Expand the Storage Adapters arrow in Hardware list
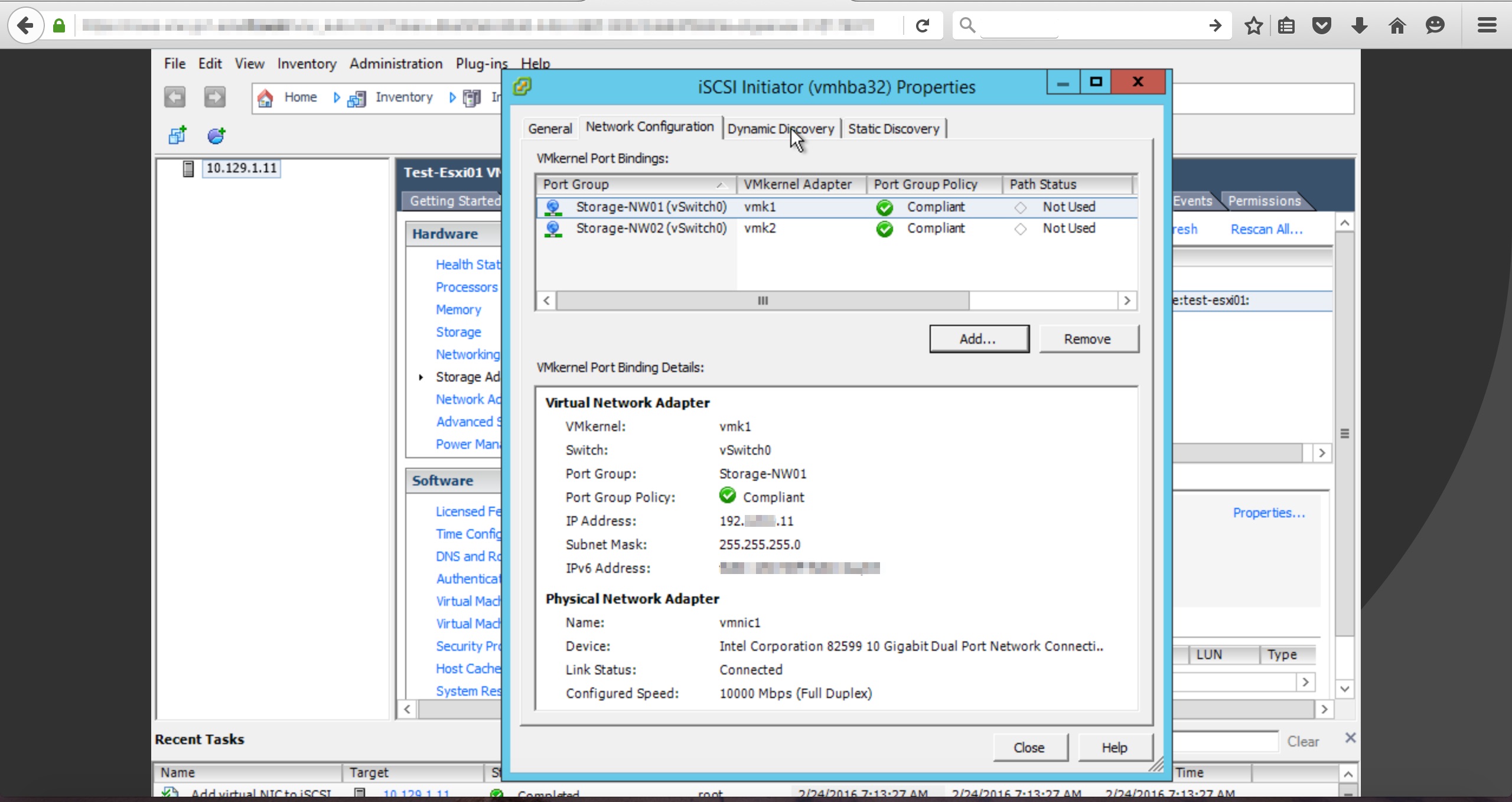 coord(421,377)
